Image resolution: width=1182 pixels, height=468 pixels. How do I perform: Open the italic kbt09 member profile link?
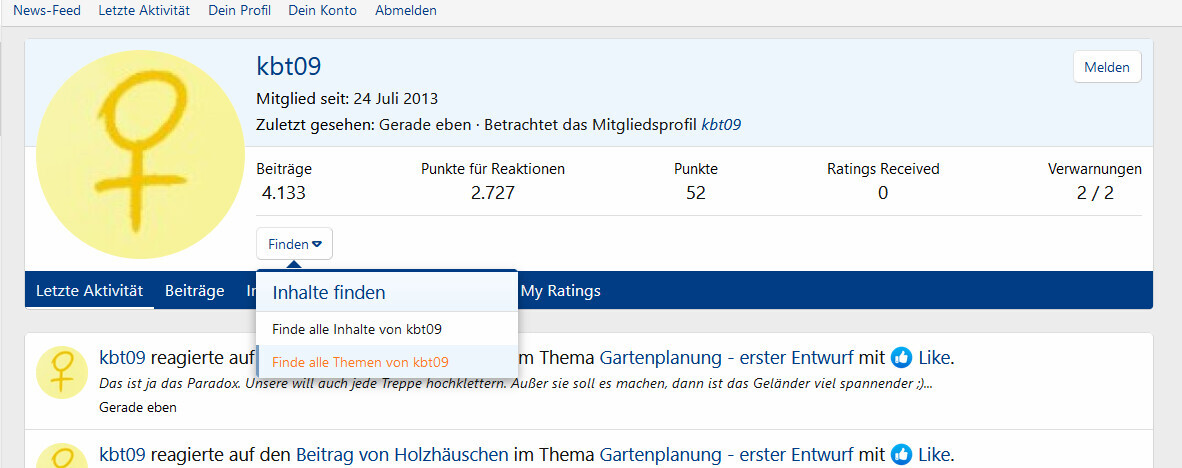[721, 125]
